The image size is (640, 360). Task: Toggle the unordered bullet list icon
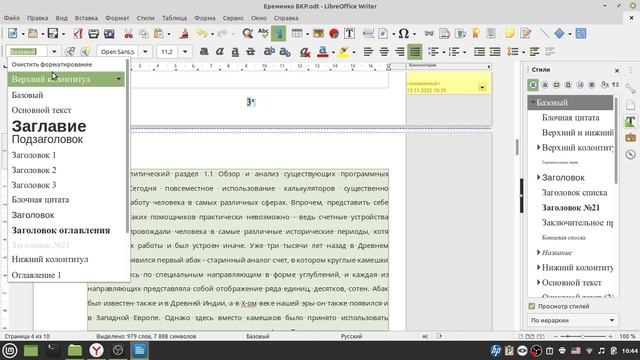(x=433, y=51)
